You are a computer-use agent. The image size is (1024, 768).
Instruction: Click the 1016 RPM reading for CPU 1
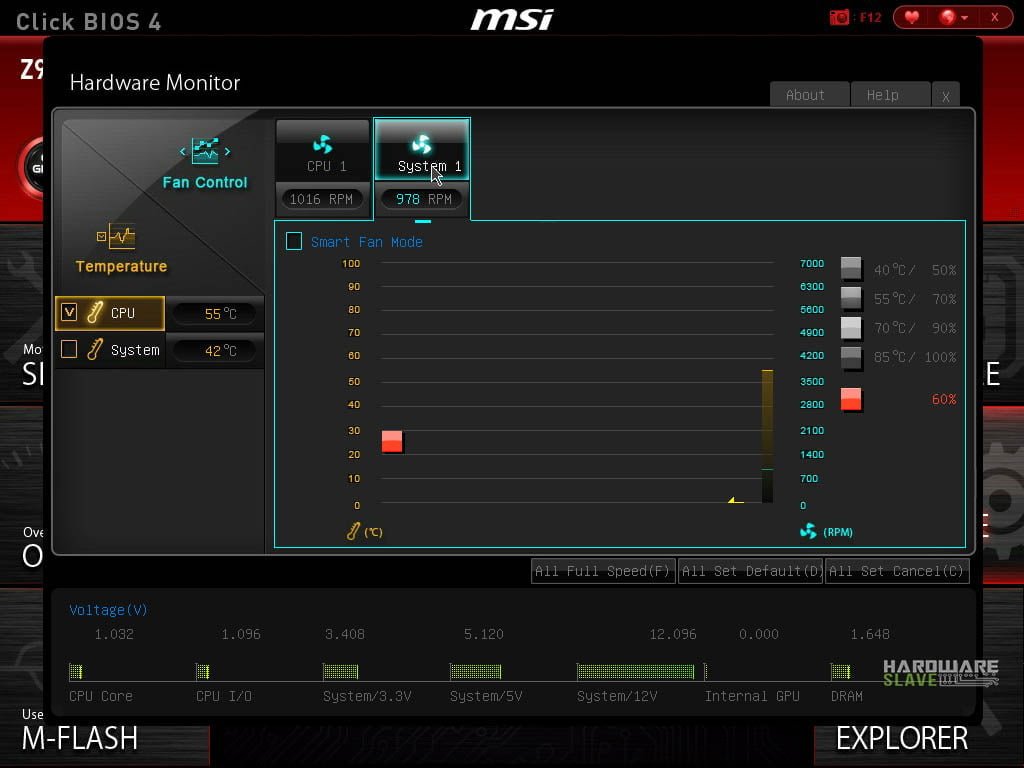(x=321, y=199)
